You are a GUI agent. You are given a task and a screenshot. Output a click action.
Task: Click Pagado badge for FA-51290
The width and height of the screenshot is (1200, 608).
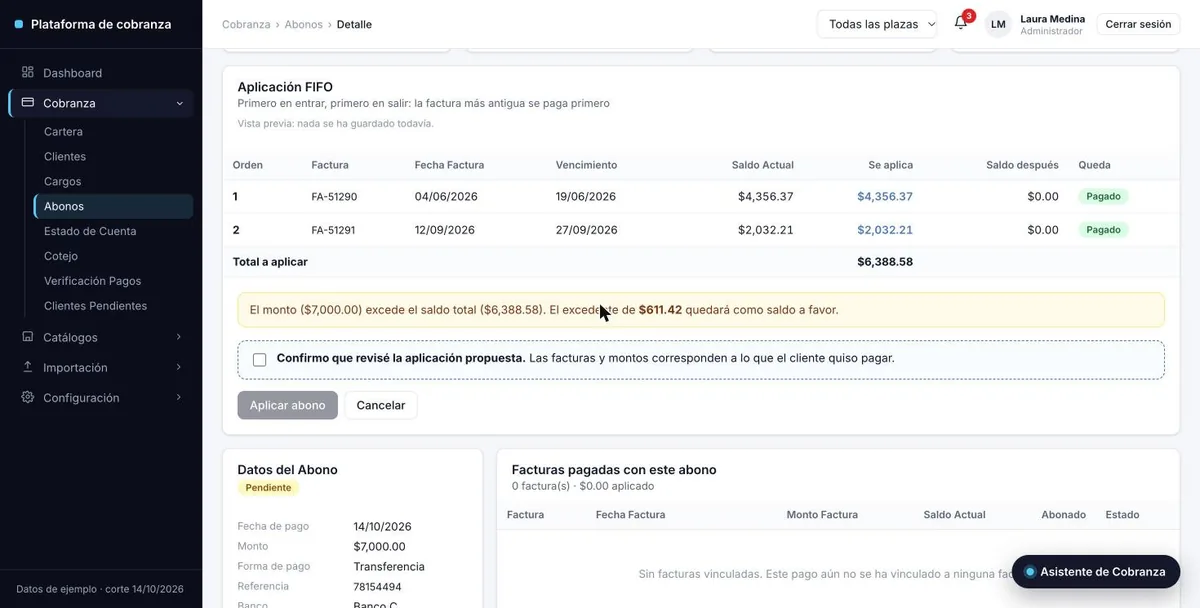(1103, 197)
